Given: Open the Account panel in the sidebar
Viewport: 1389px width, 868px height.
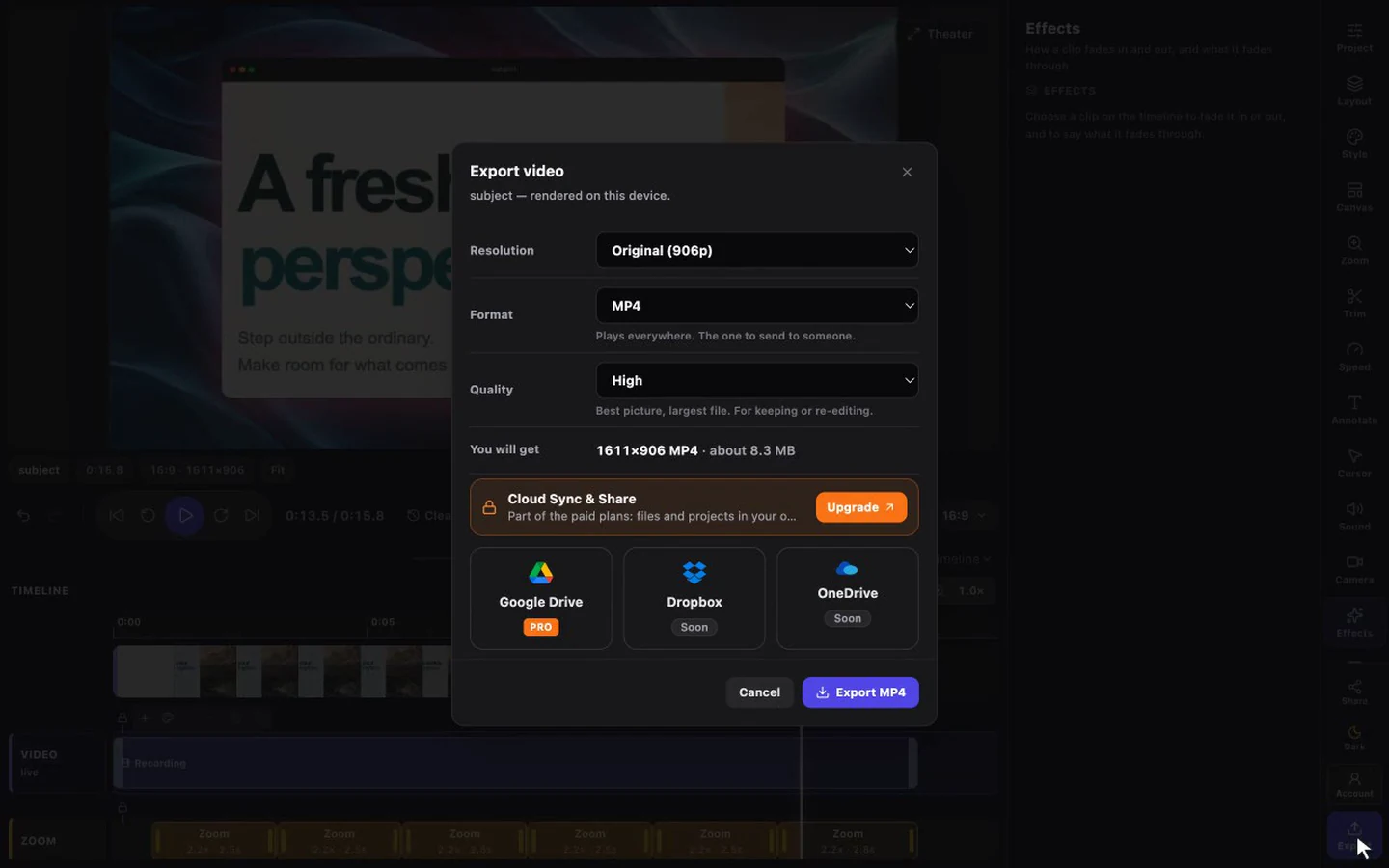Looking at the screenshot, I should [x=1354, y=783].
